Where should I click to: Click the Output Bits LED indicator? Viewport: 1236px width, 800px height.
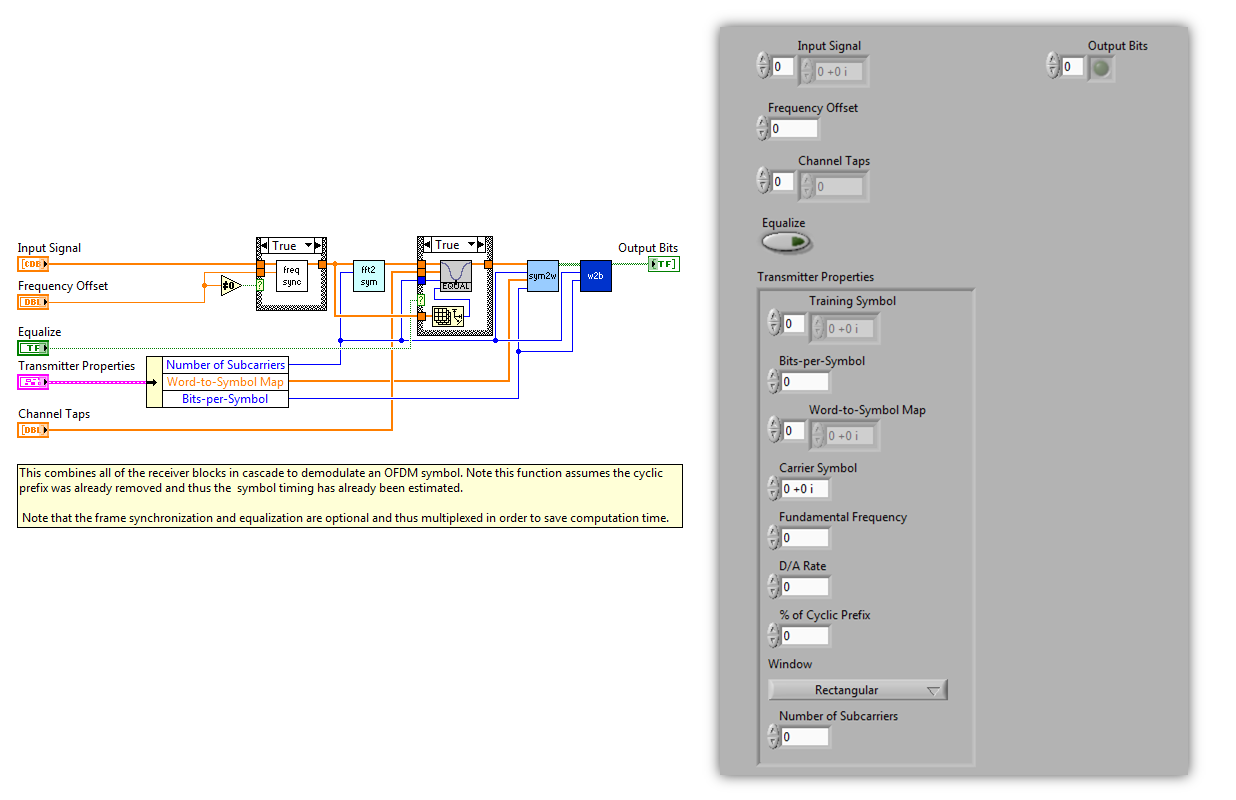[x=1100, y=66]
